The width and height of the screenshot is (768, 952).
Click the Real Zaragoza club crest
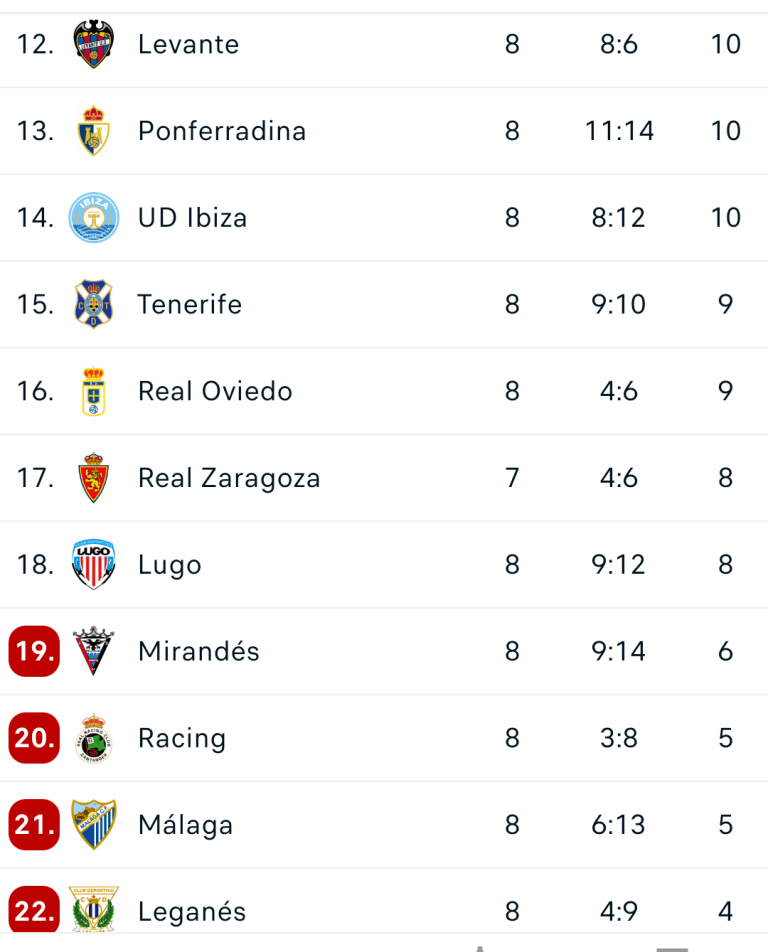[94, 478]
